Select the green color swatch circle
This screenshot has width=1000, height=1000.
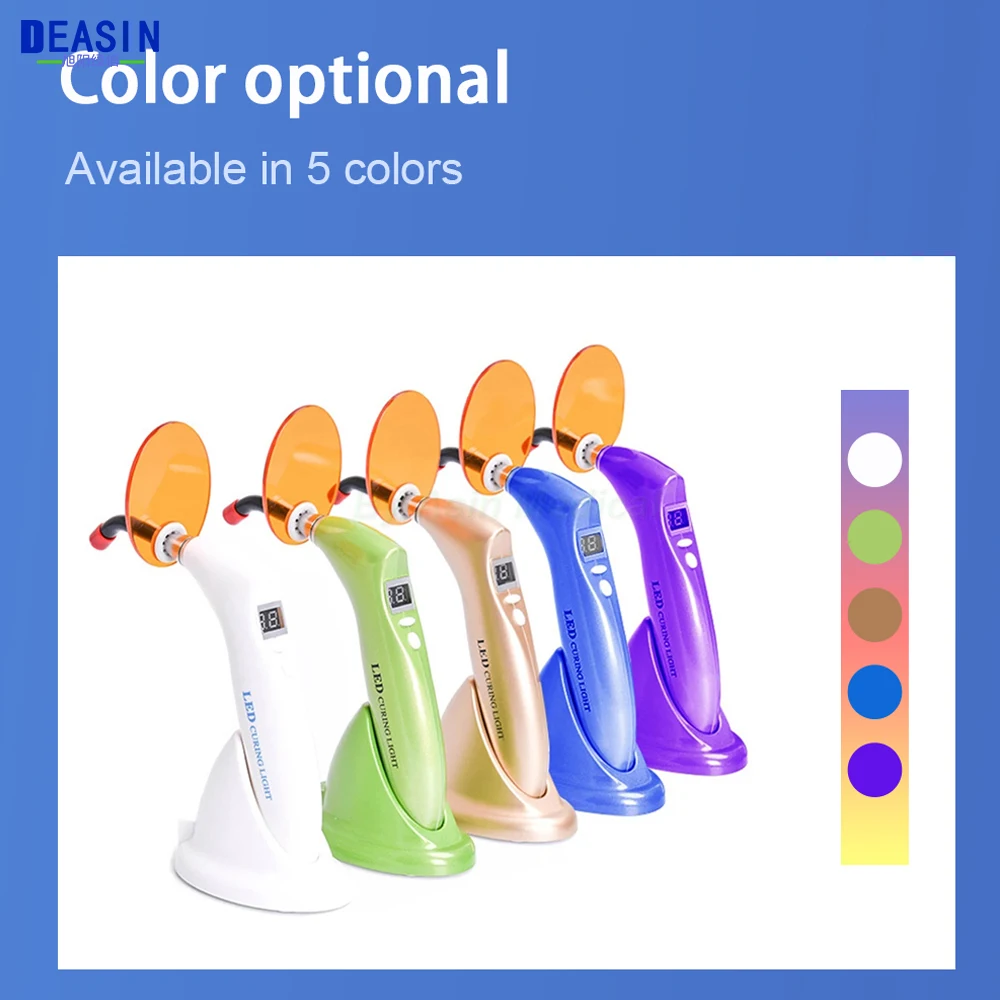(x=874, y=536)
